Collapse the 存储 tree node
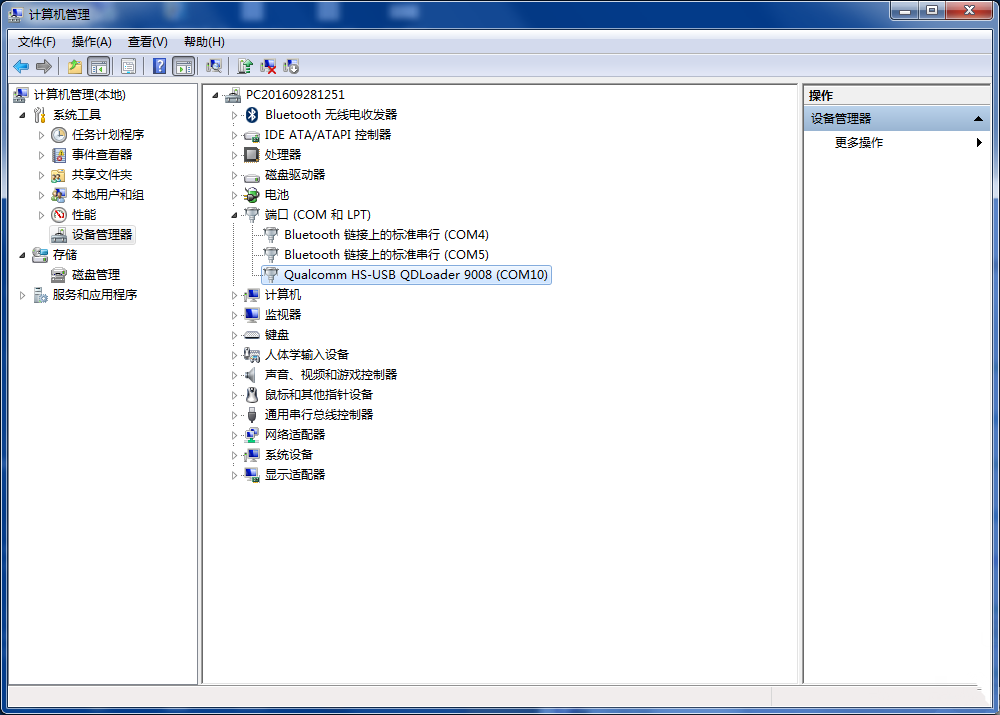The height and width of the screenshot is (715, 1000). pos(22,255)
